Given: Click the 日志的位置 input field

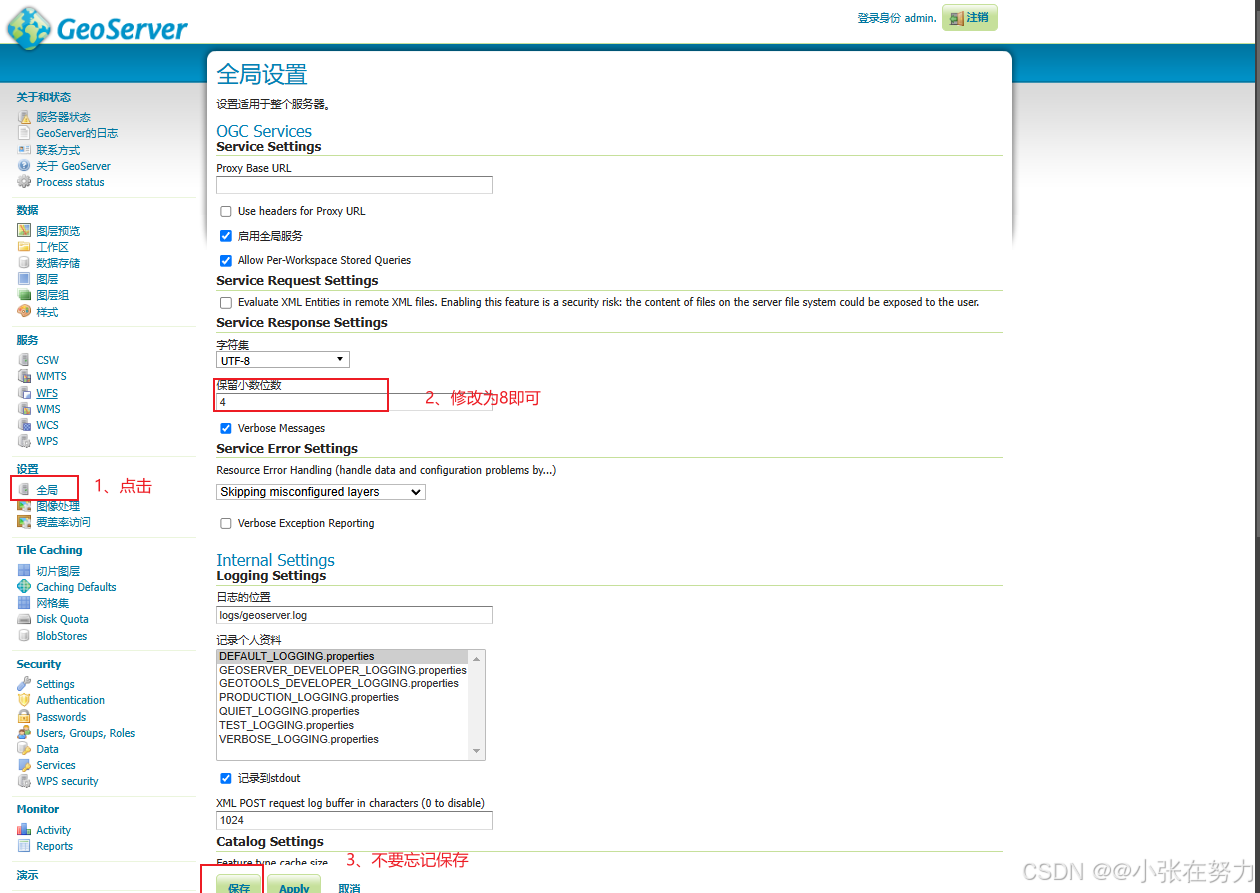Looking at the screenshot, I should click(x=354, y=615).
